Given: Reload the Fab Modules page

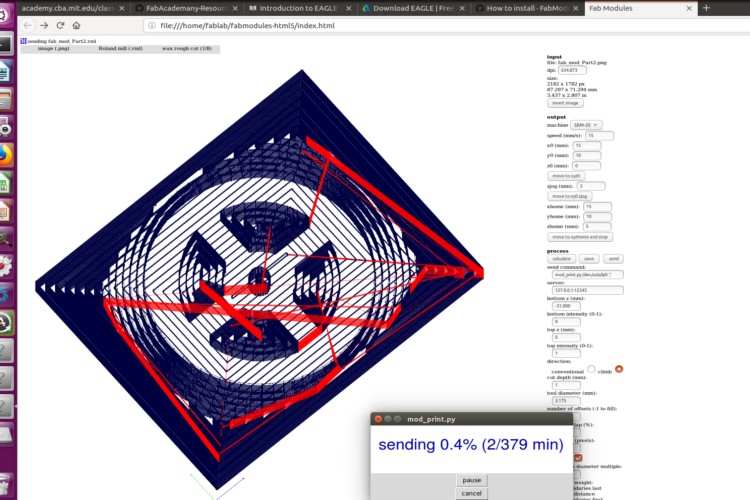Looking at the screenshot, I should click(60, 25).
